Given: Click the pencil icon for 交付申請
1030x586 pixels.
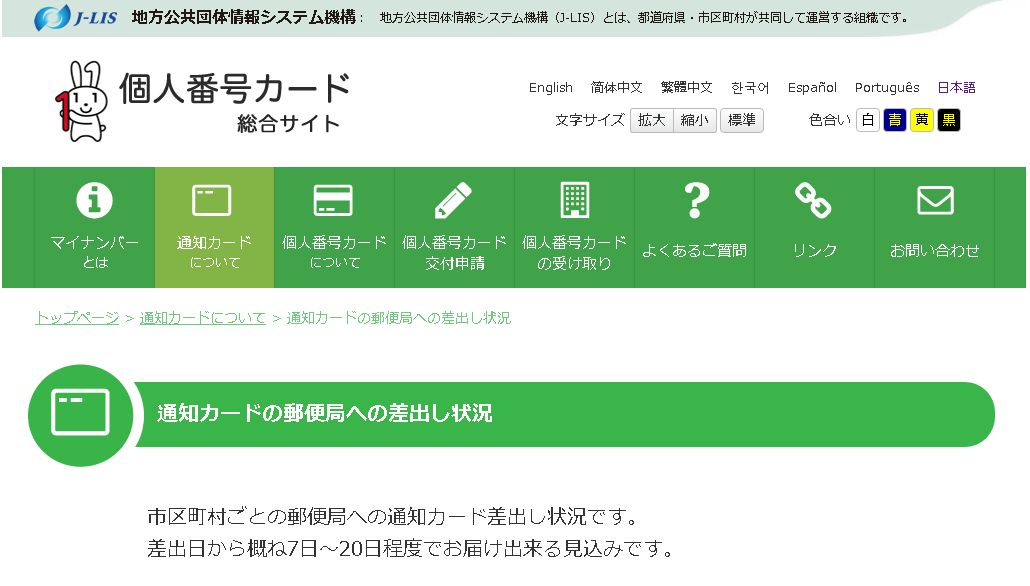Looking at the screenshot, I should (x=453, y=200).
